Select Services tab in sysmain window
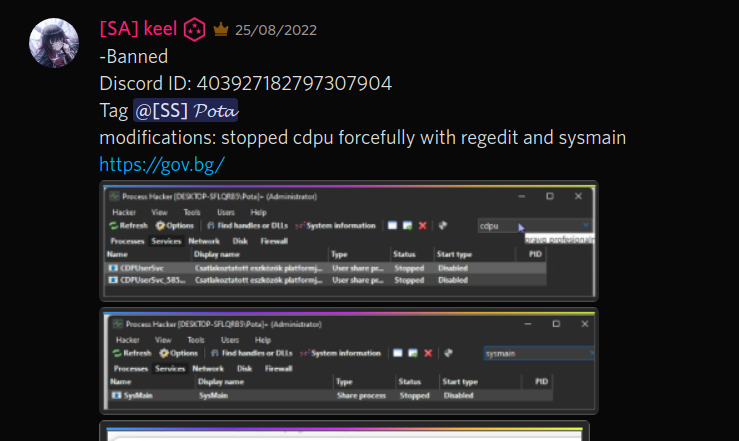This screenshot has height=441, width=739. [x=170, y=369]
